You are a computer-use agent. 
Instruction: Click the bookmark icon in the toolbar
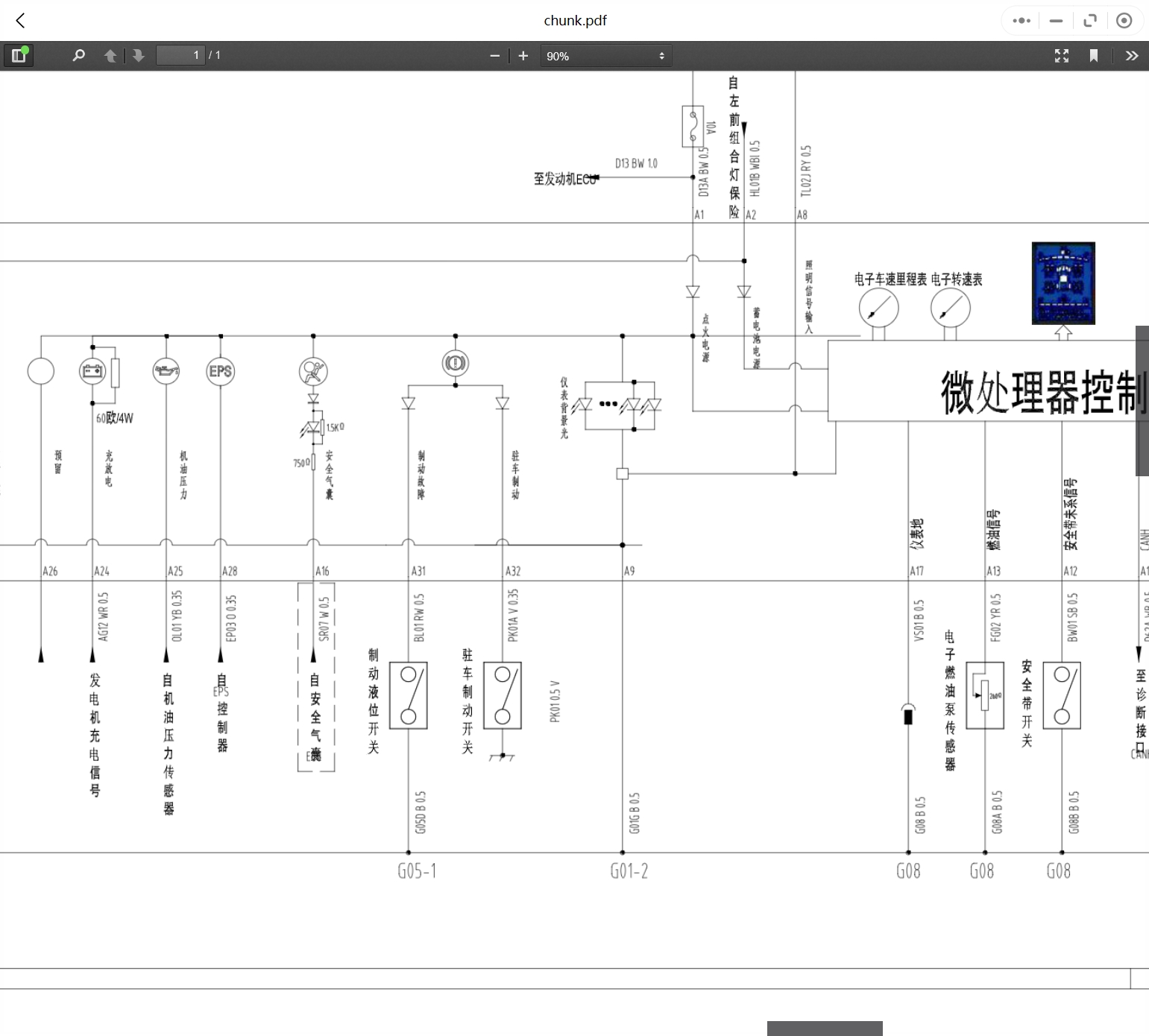click(1094, 55)
